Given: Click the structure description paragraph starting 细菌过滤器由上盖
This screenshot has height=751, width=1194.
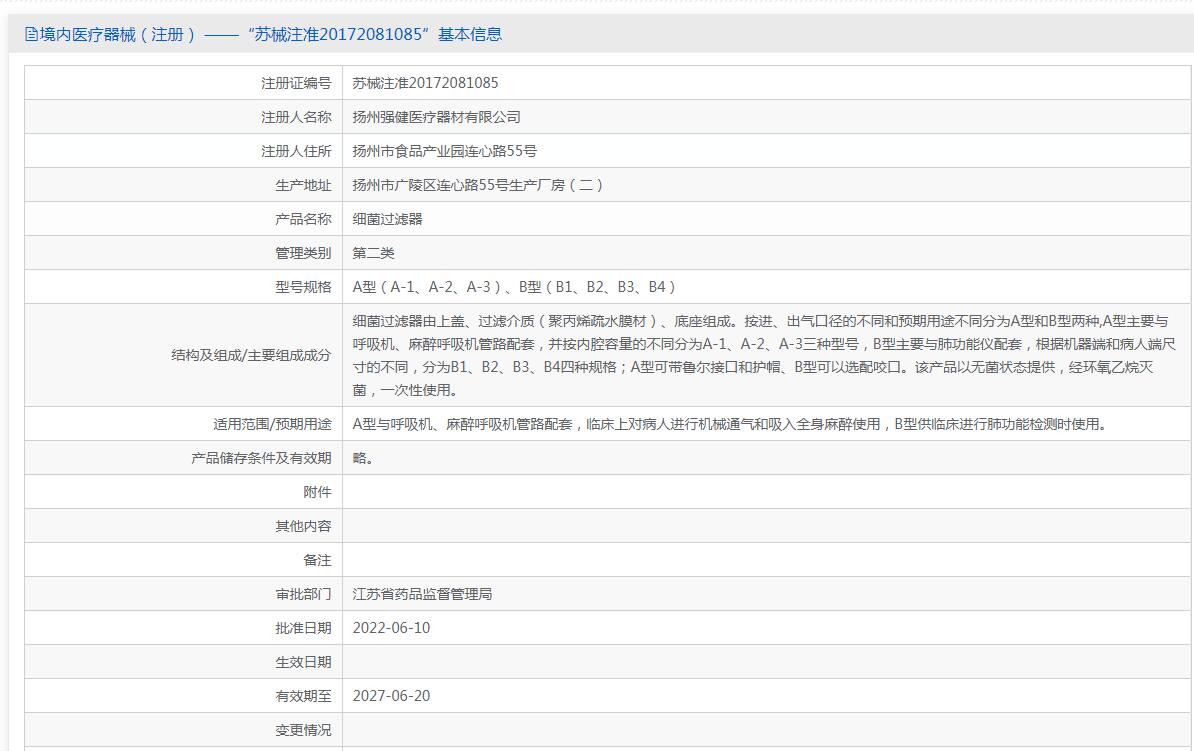Looking at the screenshot, I should 764,356.
